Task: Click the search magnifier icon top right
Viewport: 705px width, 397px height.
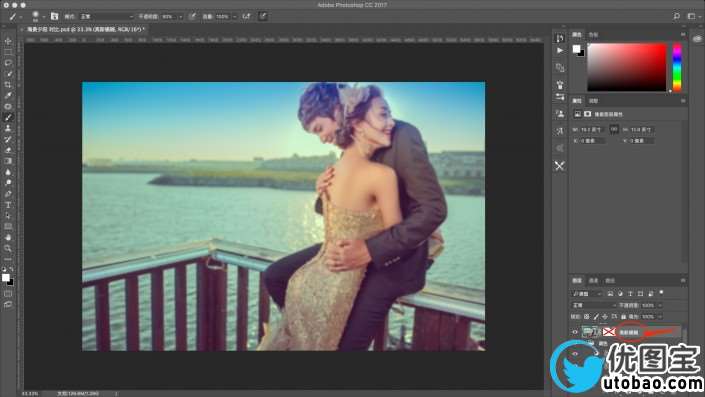Action: coord(677,16)
